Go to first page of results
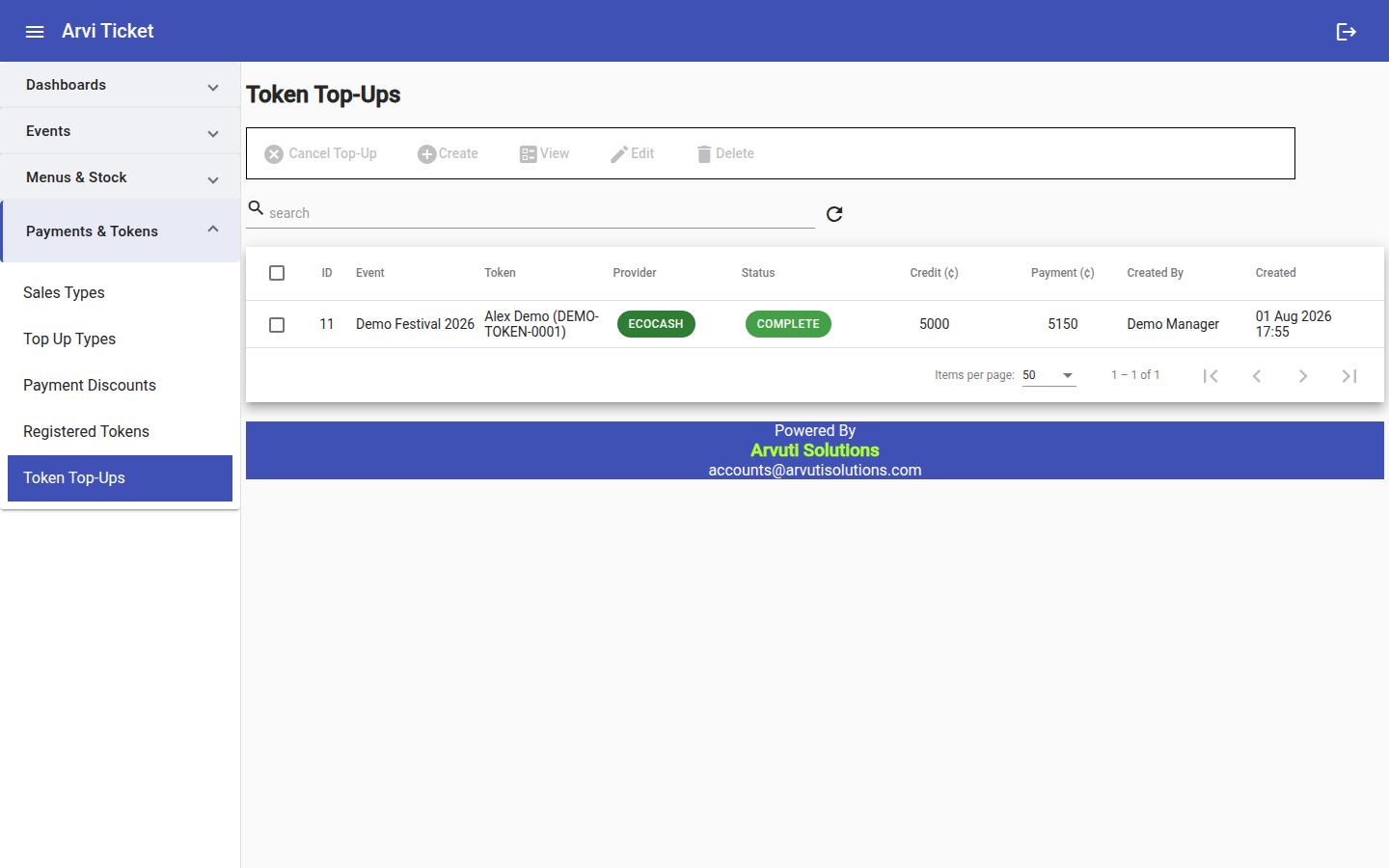 pos(1211,376)
